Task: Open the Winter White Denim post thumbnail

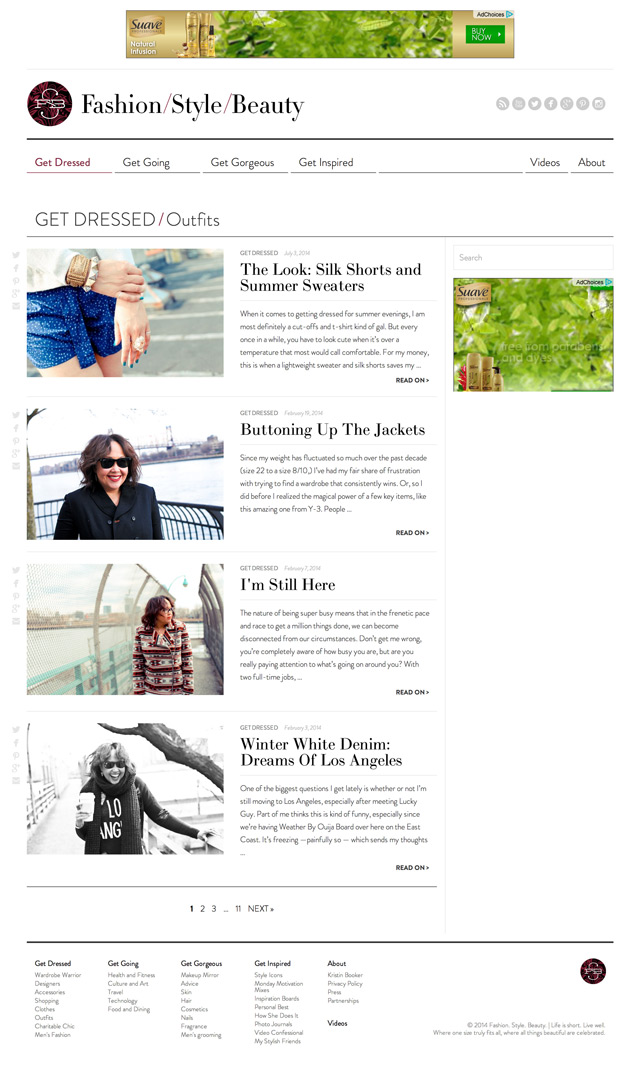Action: point(125,789)
